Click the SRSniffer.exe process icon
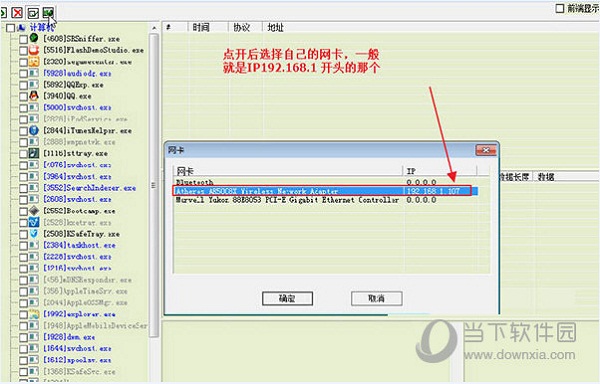Screen dimensions: 600x384 click(34, 38)
